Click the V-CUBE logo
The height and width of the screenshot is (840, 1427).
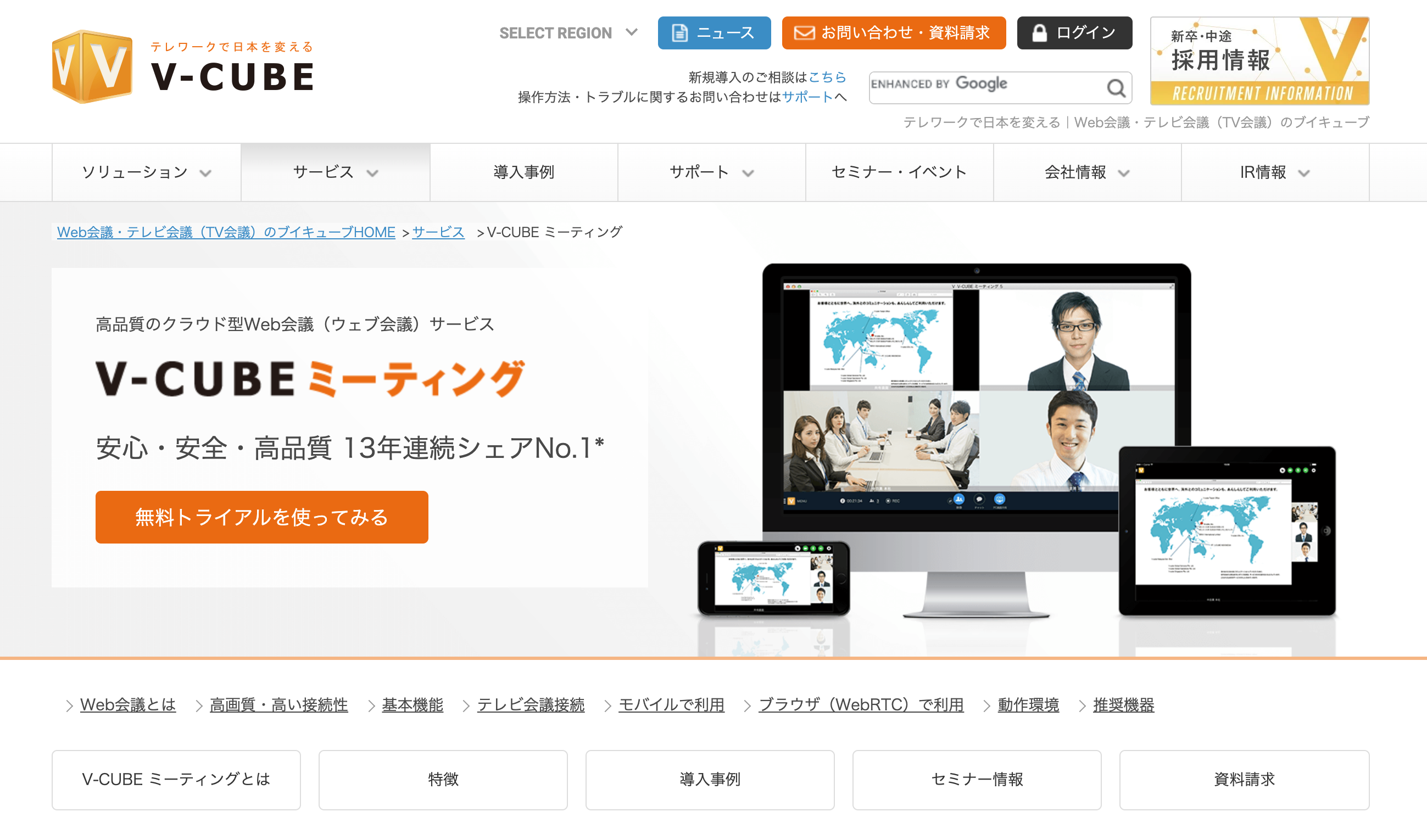coord(182,67)
